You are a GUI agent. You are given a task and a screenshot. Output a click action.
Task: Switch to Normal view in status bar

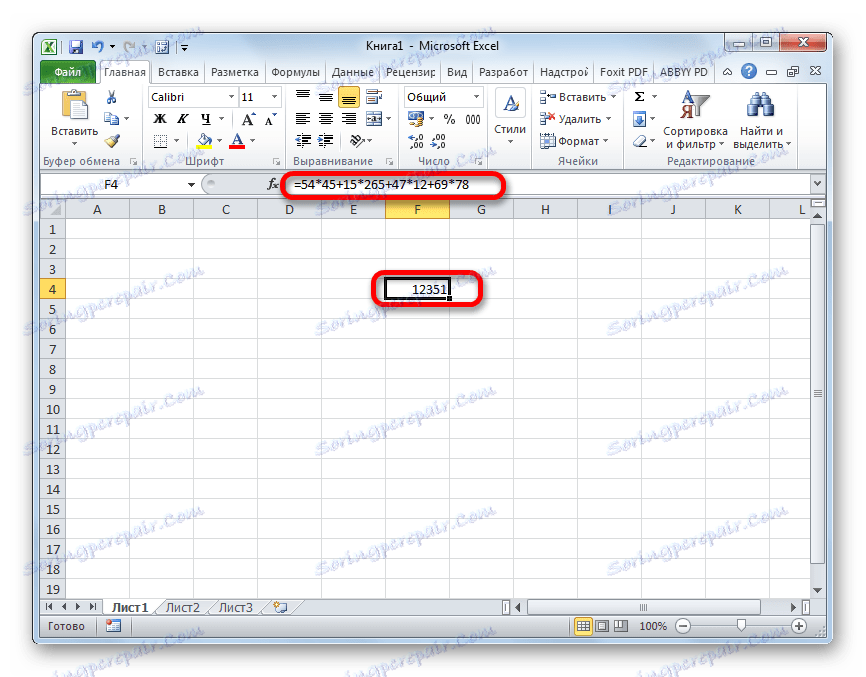(583, 626)
